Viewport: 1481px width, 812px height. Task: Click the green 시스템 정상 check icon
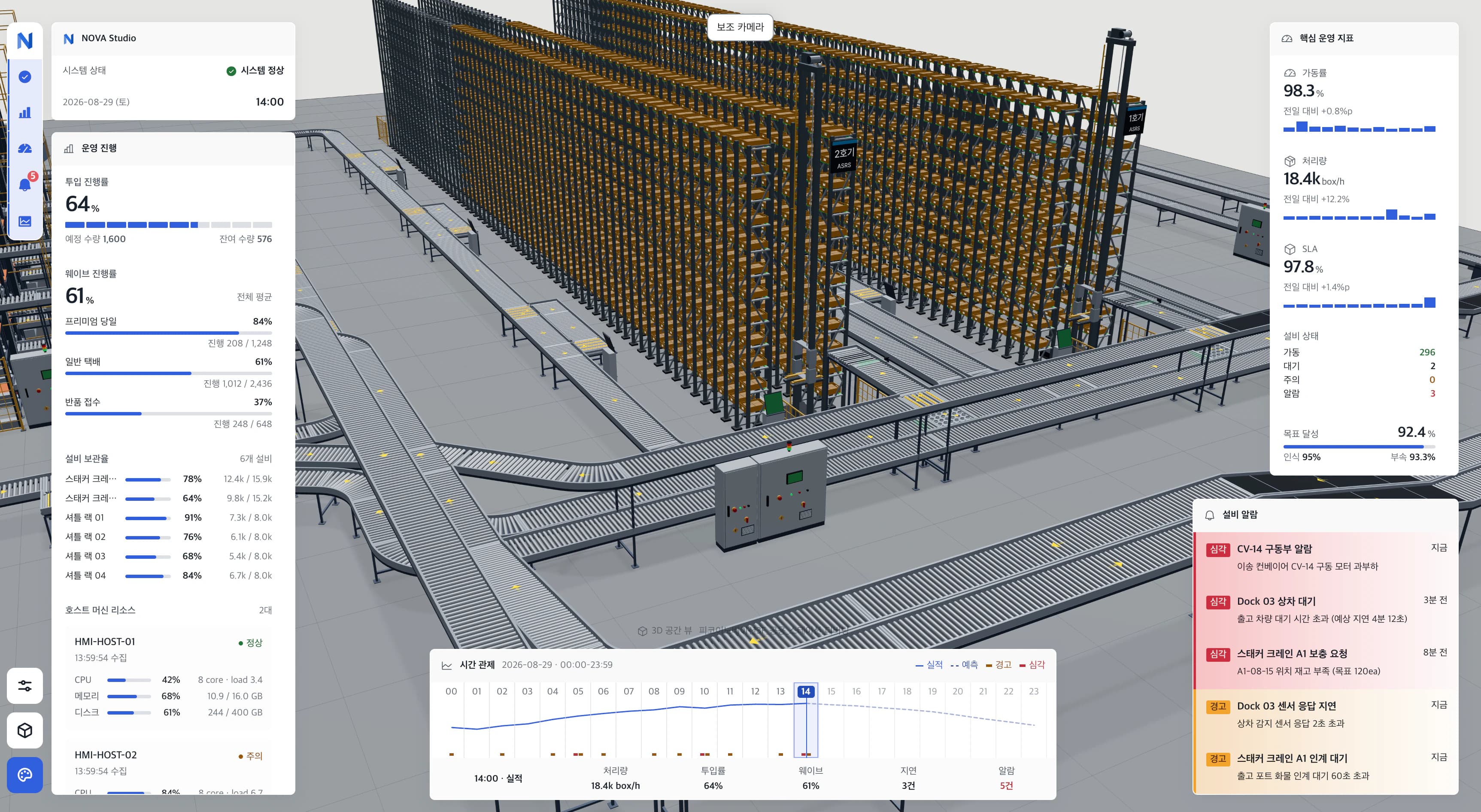click(x=231, y=71)
